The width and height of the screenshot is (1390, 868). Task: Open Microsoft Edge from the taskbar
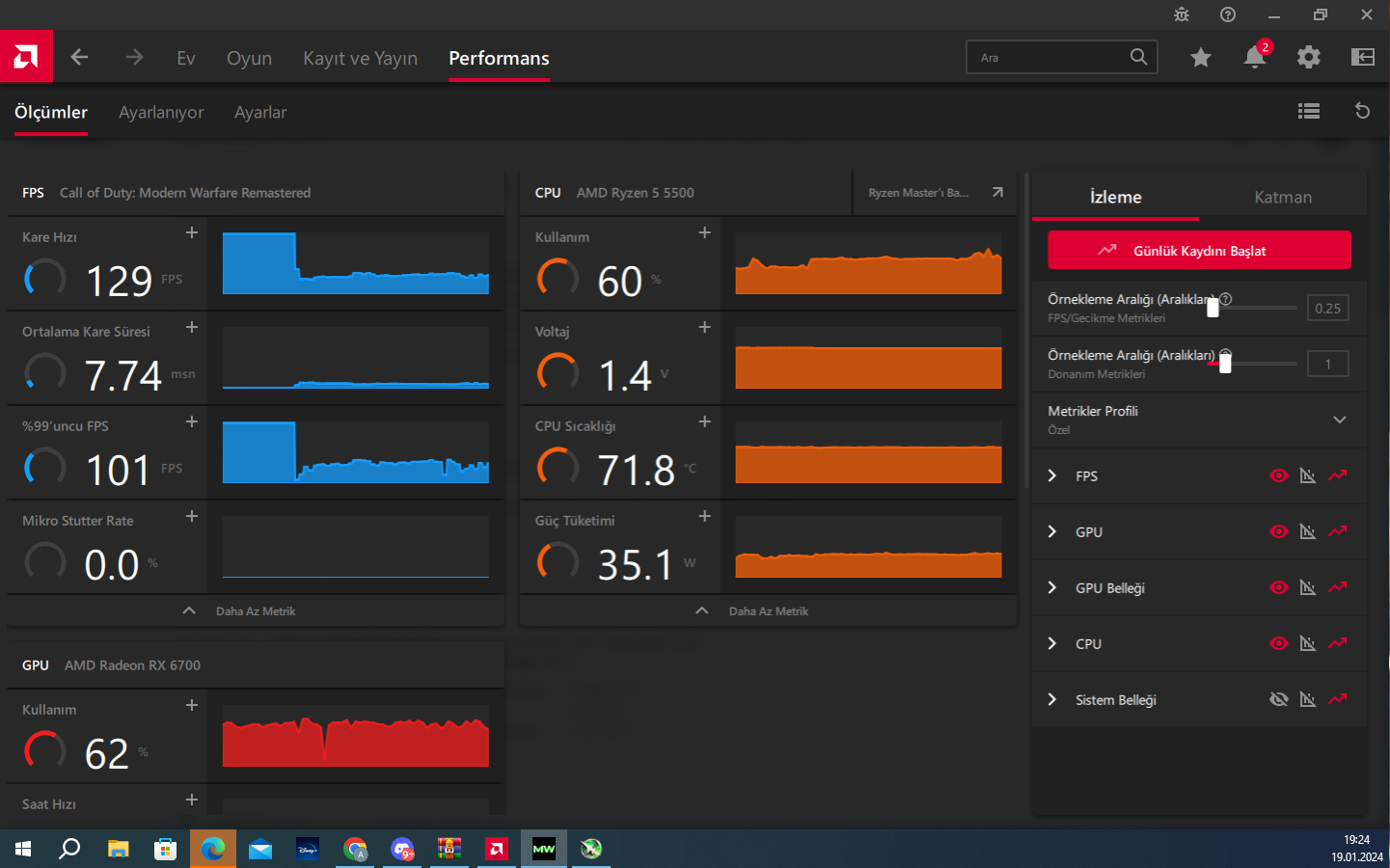213,849
